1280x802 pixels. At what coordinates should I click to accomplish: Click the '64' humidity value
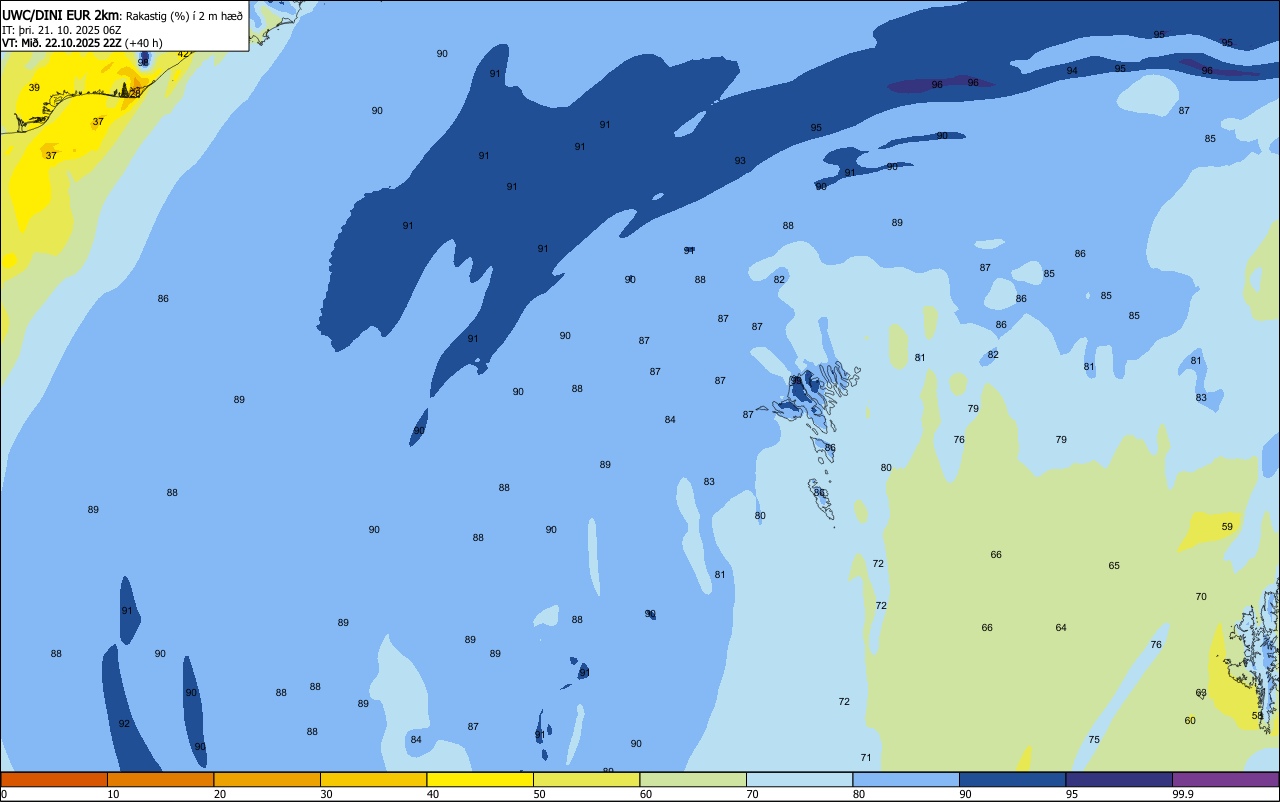1061,628
